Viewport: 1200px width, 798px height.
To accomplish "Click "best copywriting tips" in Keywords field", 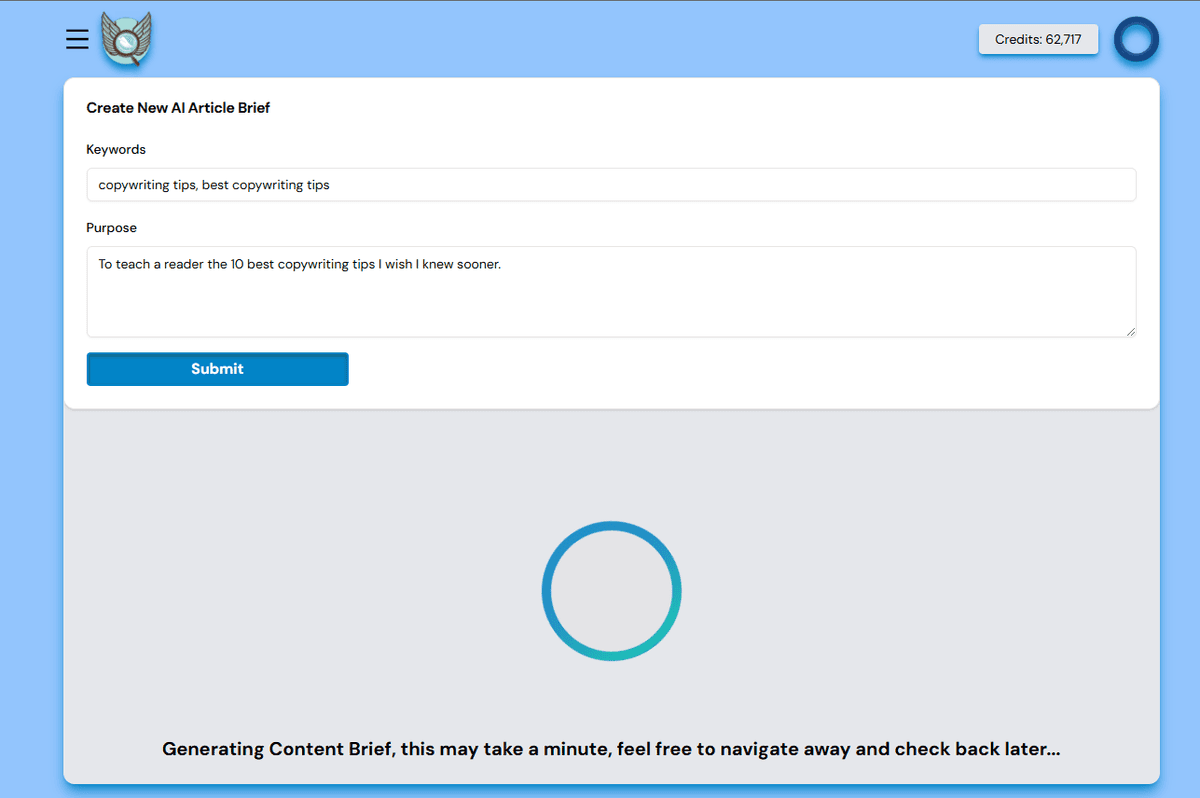I will (x=265, y=185).
